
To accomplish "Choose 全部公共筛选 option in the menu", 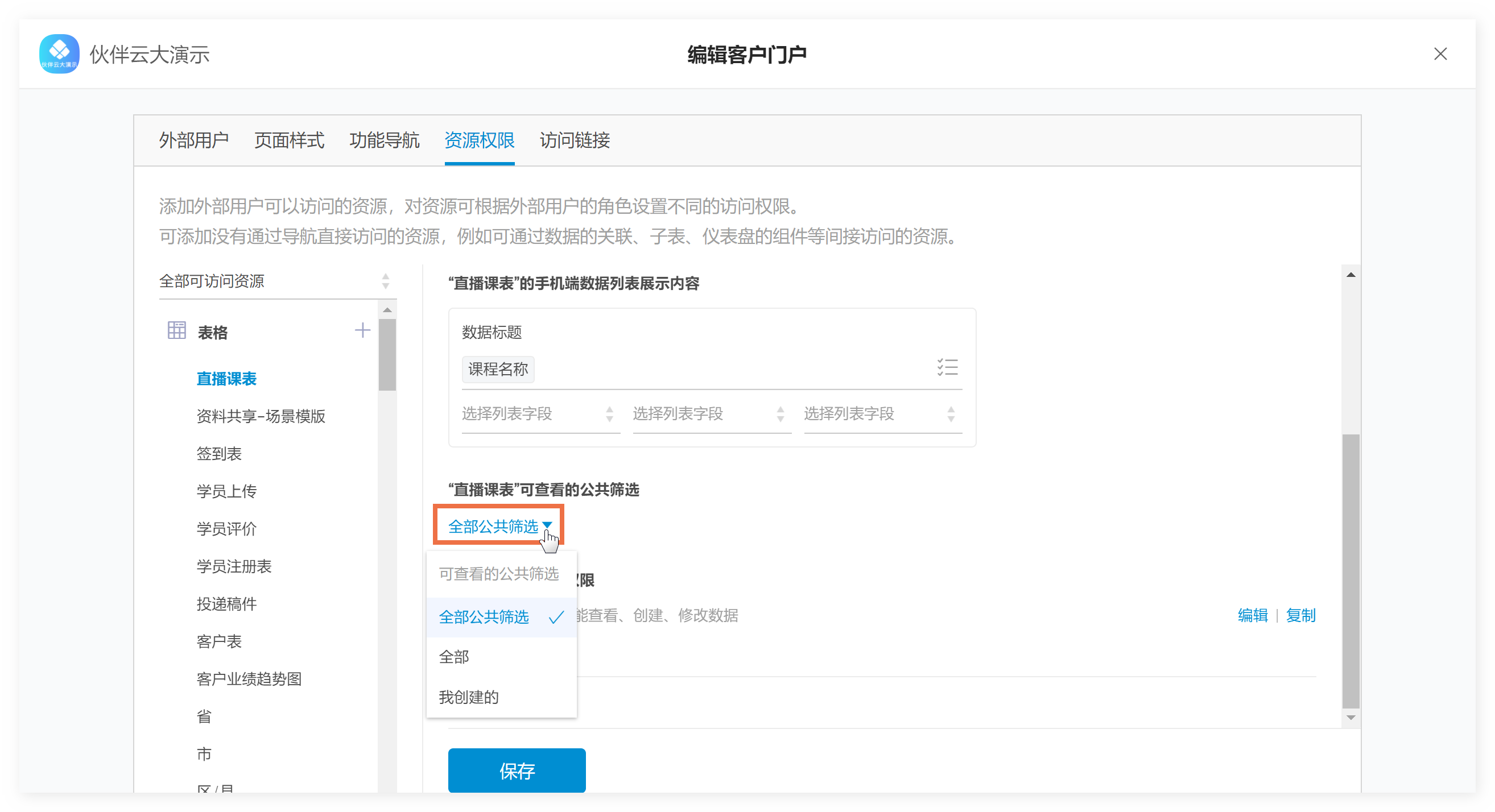I will (501, 617).
